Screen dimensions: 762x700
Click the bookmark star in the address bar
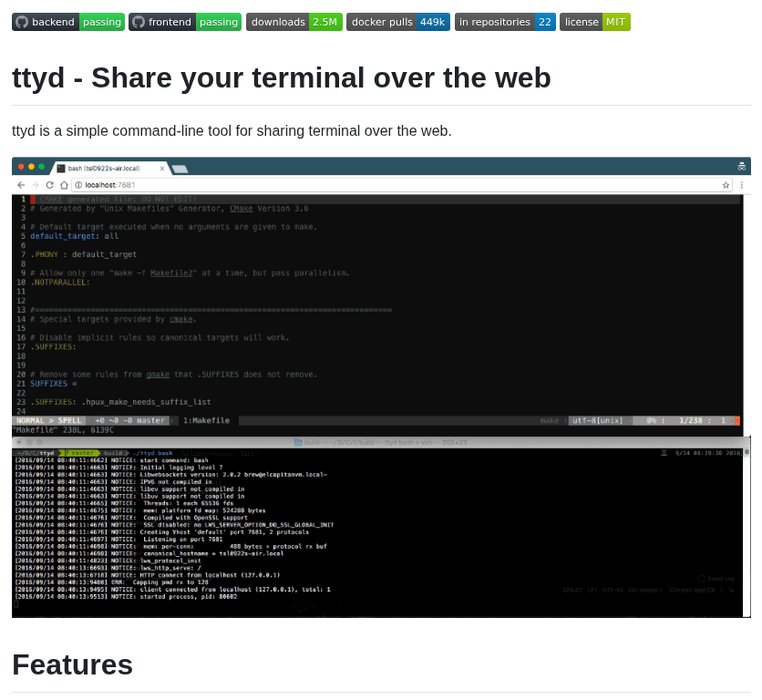click(726, 185)
